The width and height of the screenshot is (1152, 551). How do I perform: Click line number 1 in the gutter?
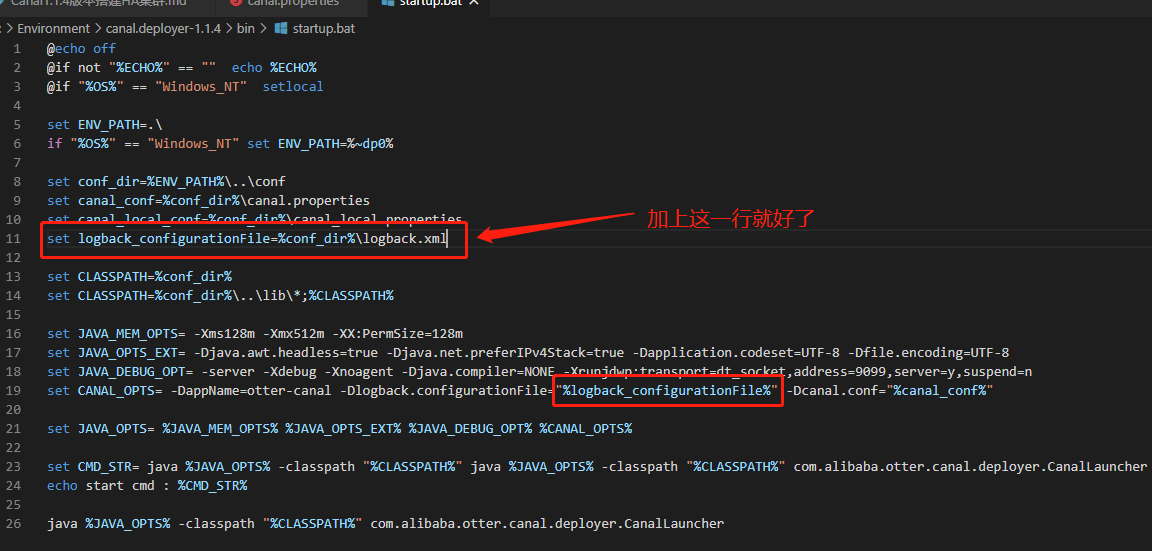(17, 48)
